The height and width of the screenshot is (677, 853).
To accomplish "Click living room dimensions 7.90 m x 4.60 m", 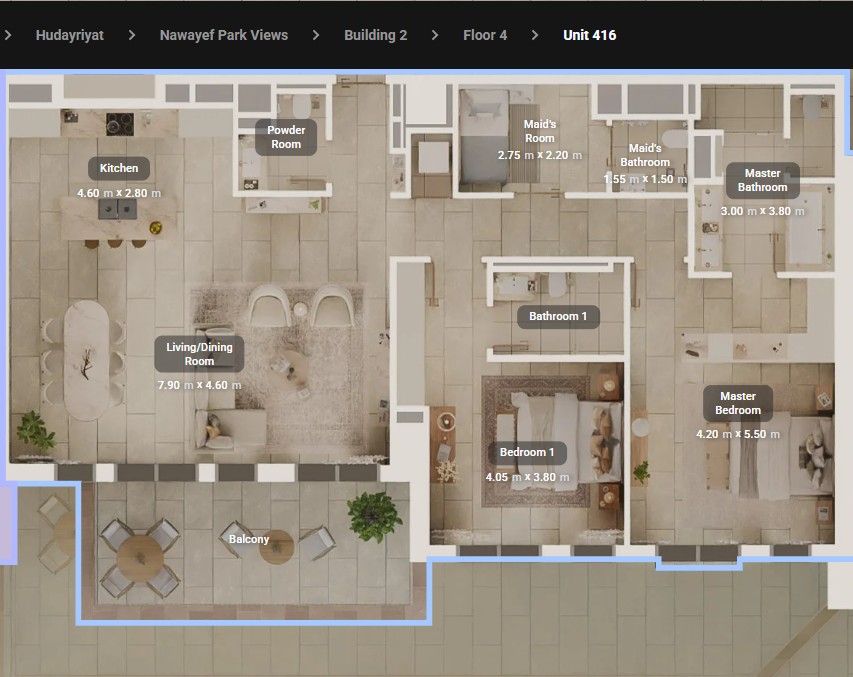I will (x=199, y=385).
